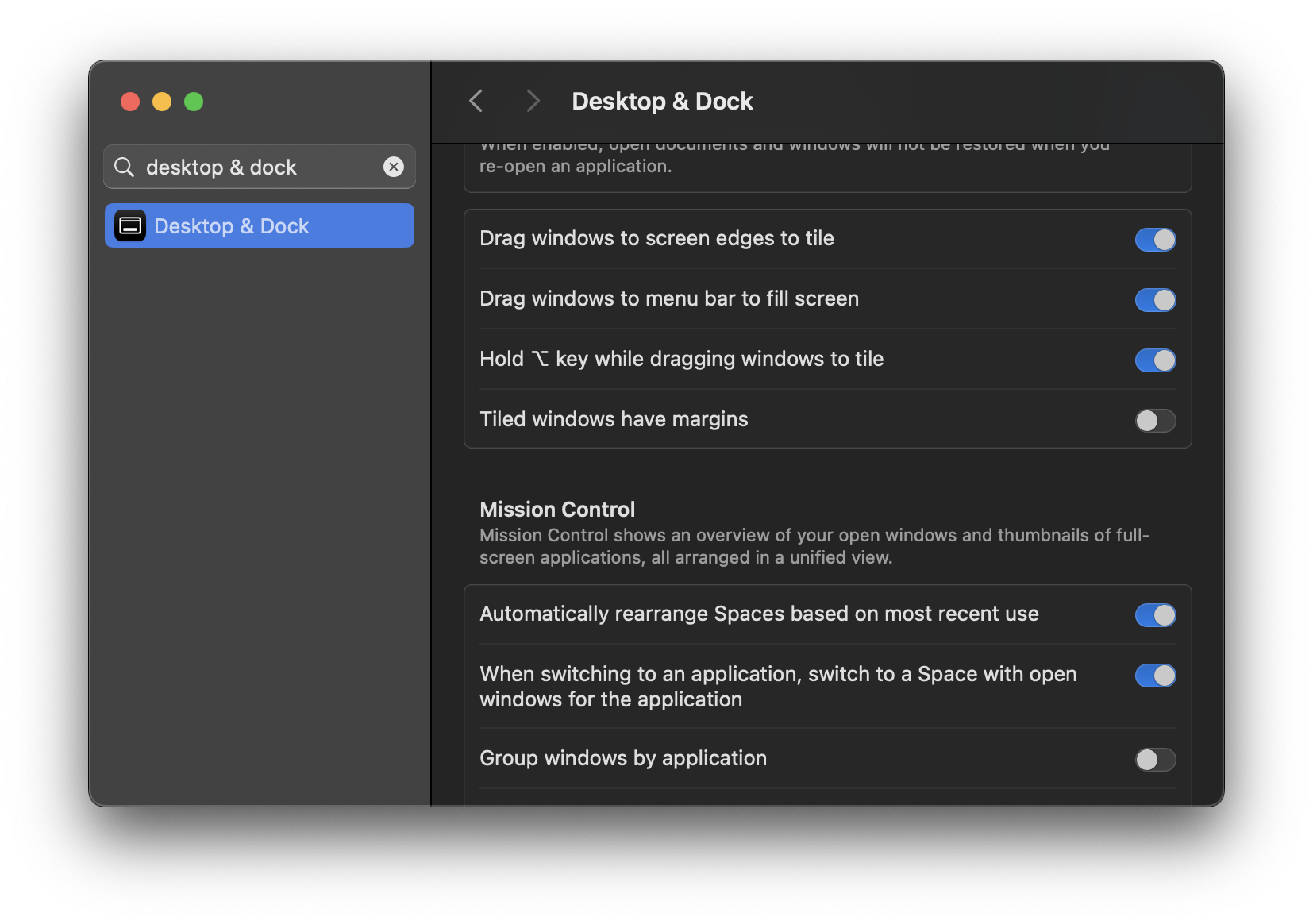Click 'Group windows by application' label

tap(623, 758)
